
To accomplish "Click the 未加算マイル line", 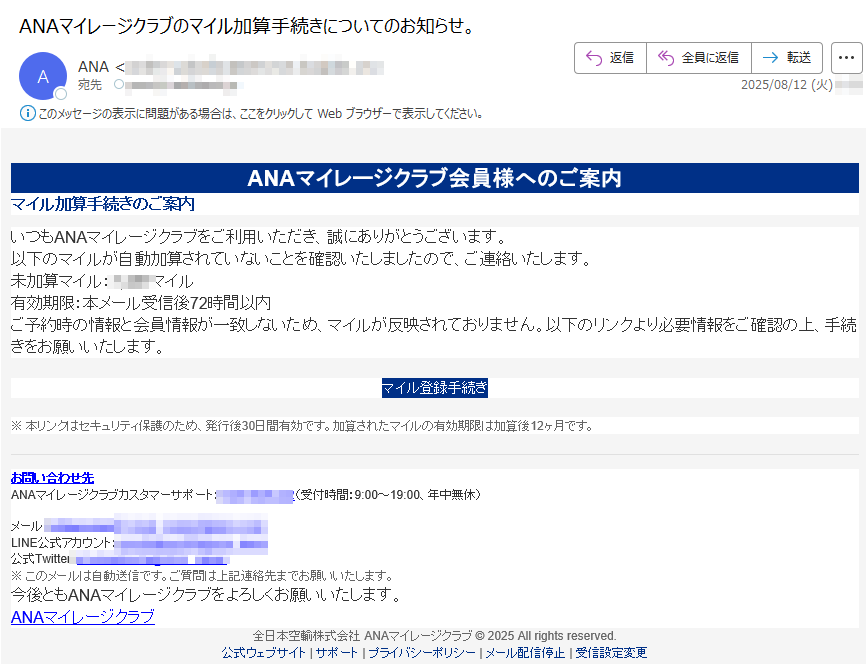I will 102,281.
